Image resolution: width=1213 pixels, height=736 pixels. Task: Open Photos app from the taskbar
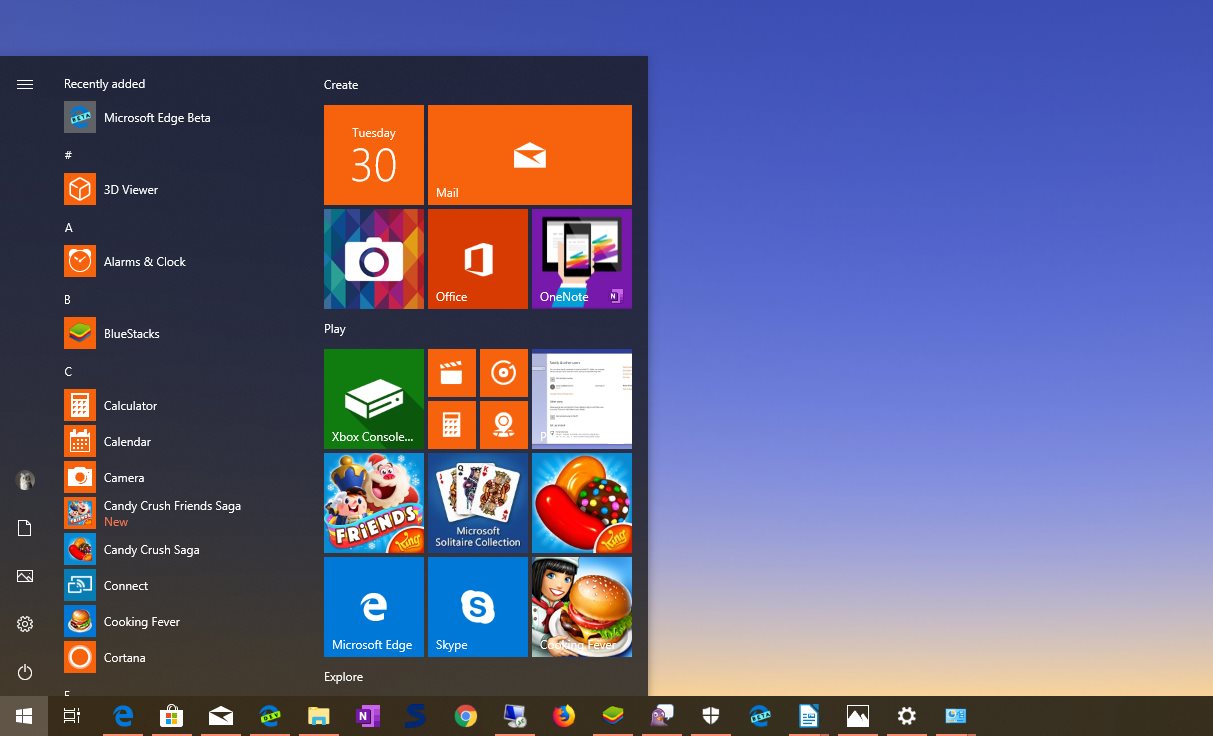pyautogui.click(x=858, y=716)
